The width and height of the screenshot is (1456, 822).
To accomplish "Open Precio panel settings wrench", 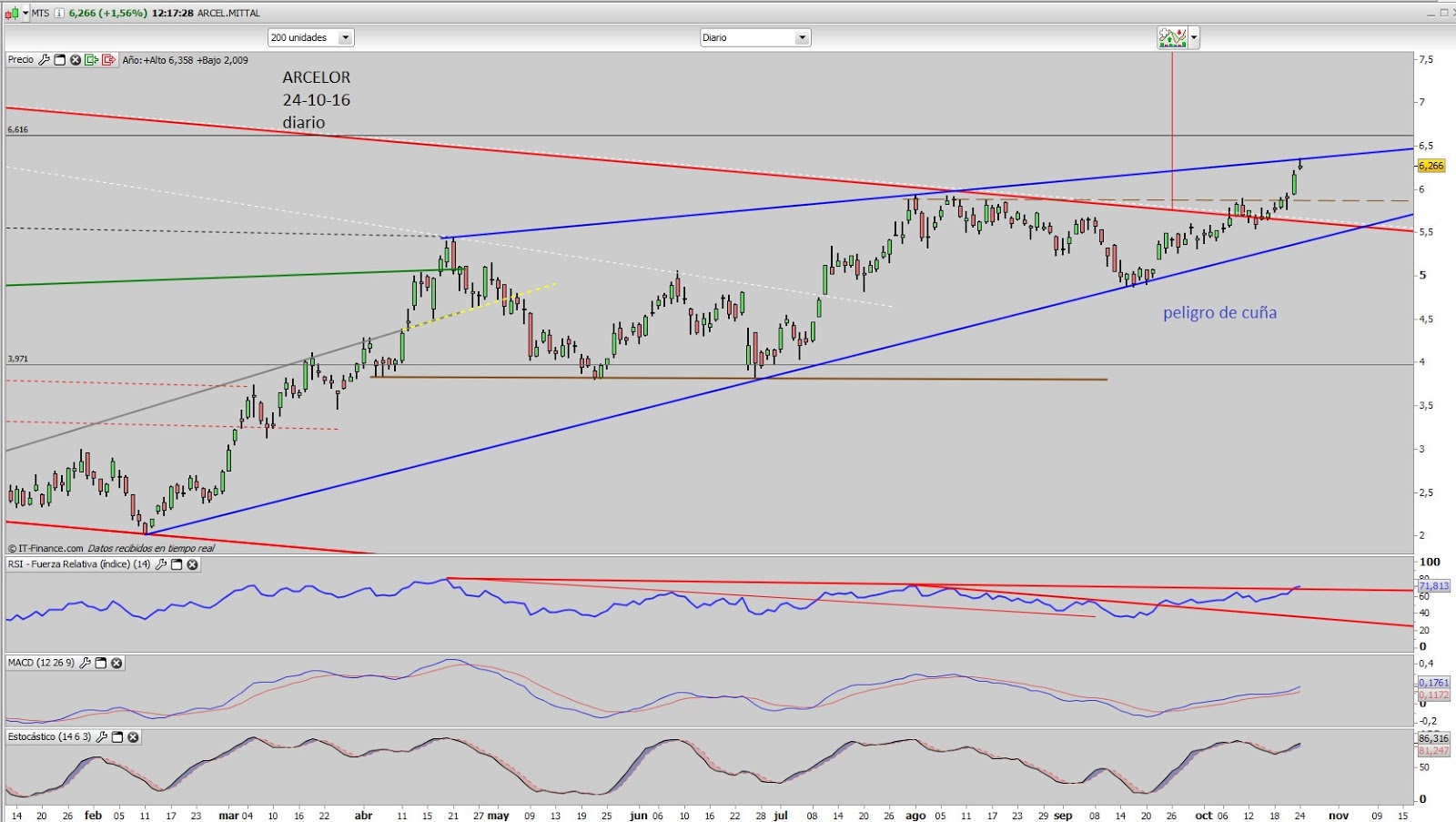I will 44,60.
